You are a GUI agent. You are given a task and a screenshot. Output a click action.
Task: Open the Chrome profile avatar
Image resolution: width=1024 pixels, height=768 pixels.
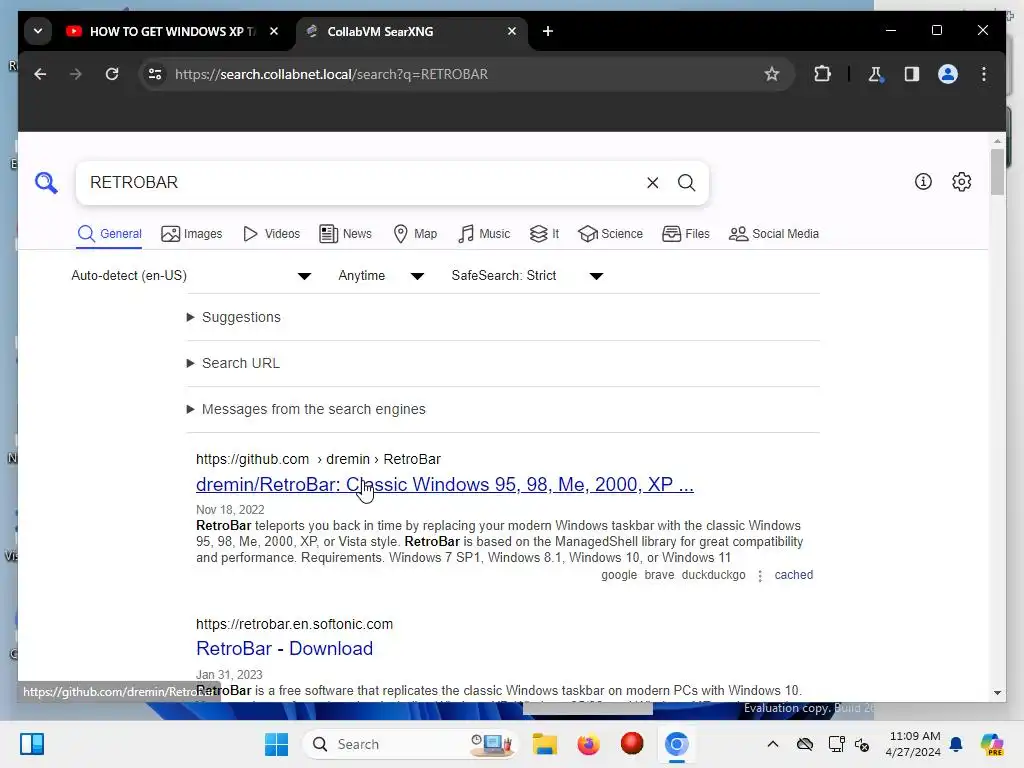(948, 74)
